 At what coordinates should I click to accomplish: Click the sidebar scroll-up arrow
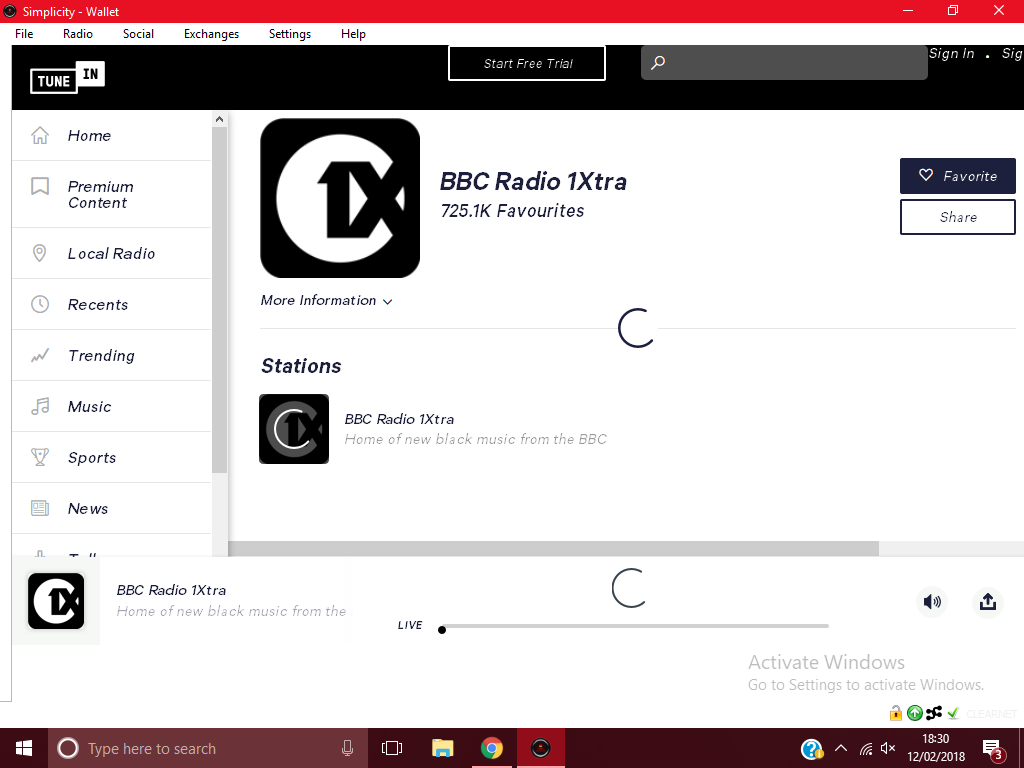point(219,119)
